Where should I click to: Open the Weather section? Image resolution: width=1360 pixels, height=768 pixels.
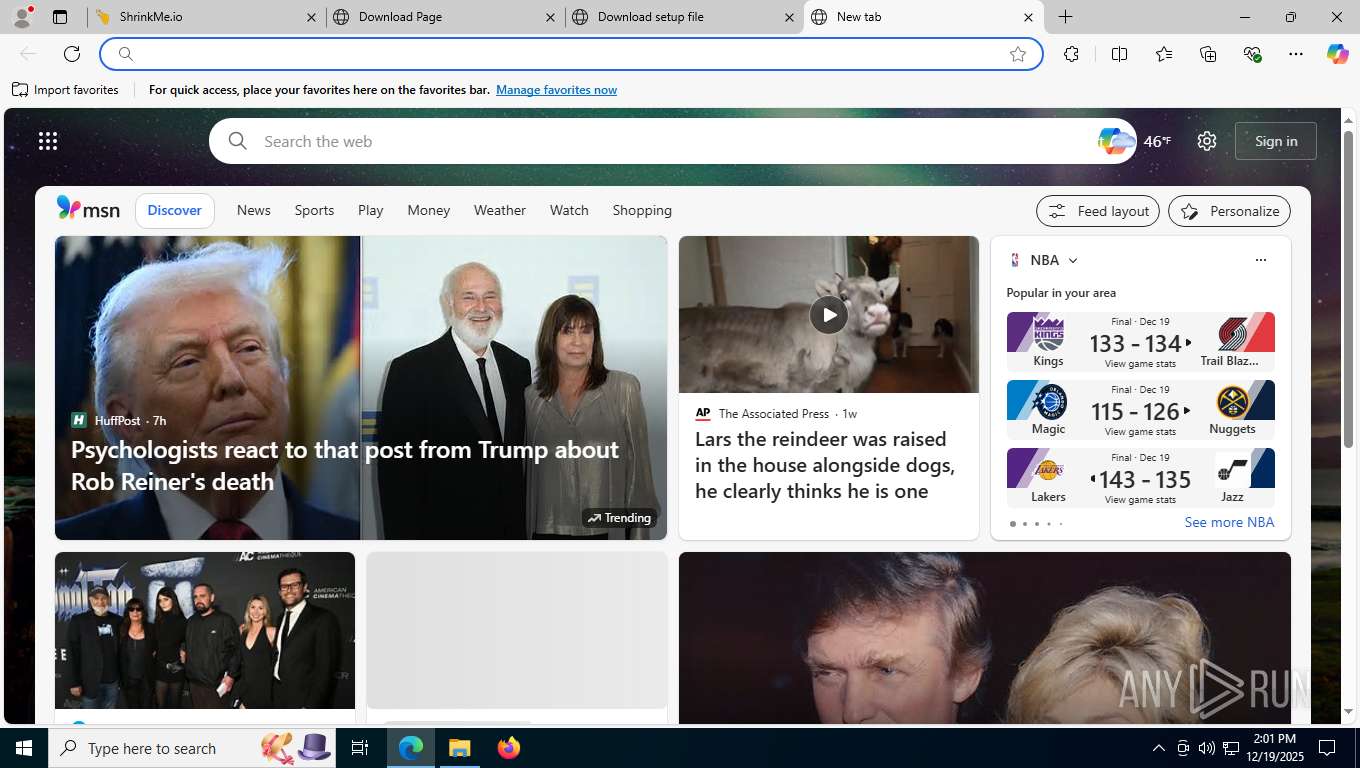[x=499, y=210]
